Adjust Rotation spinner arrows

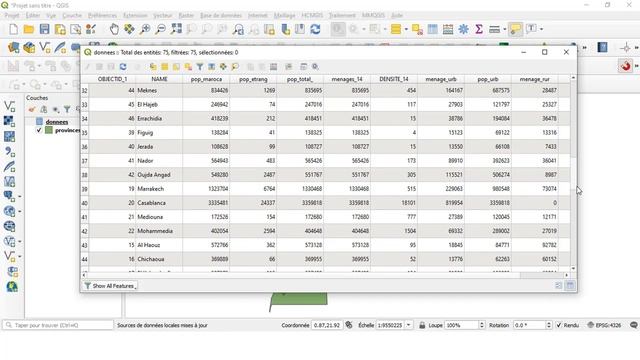[x=549, y=325]
